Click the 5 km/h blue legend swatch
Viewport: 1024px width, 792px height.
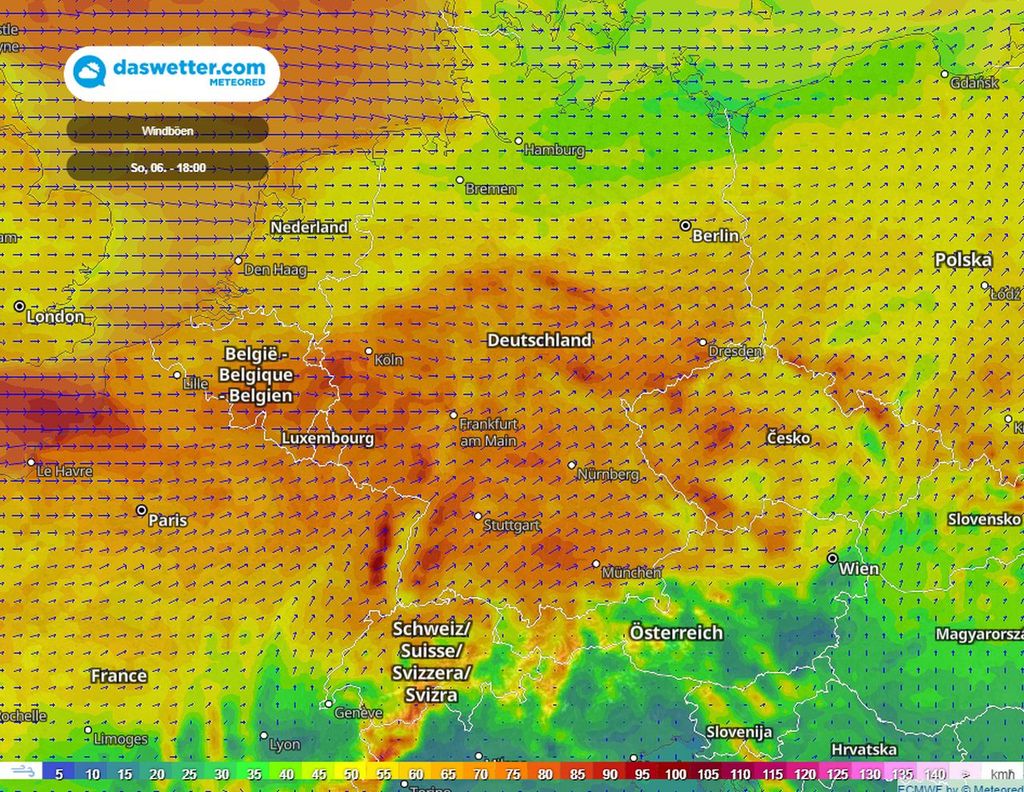[x=59, y=773]
